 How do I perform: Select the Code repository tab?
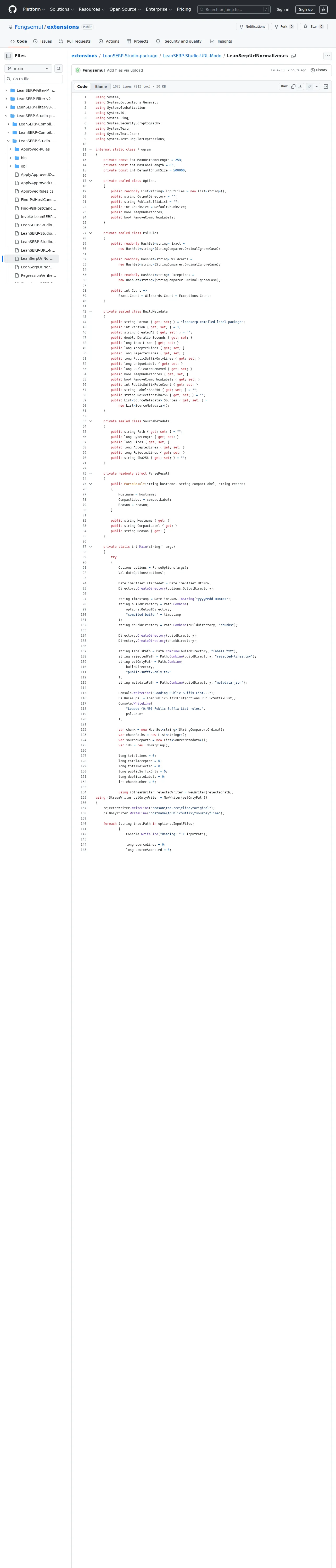tap(19, 41)
